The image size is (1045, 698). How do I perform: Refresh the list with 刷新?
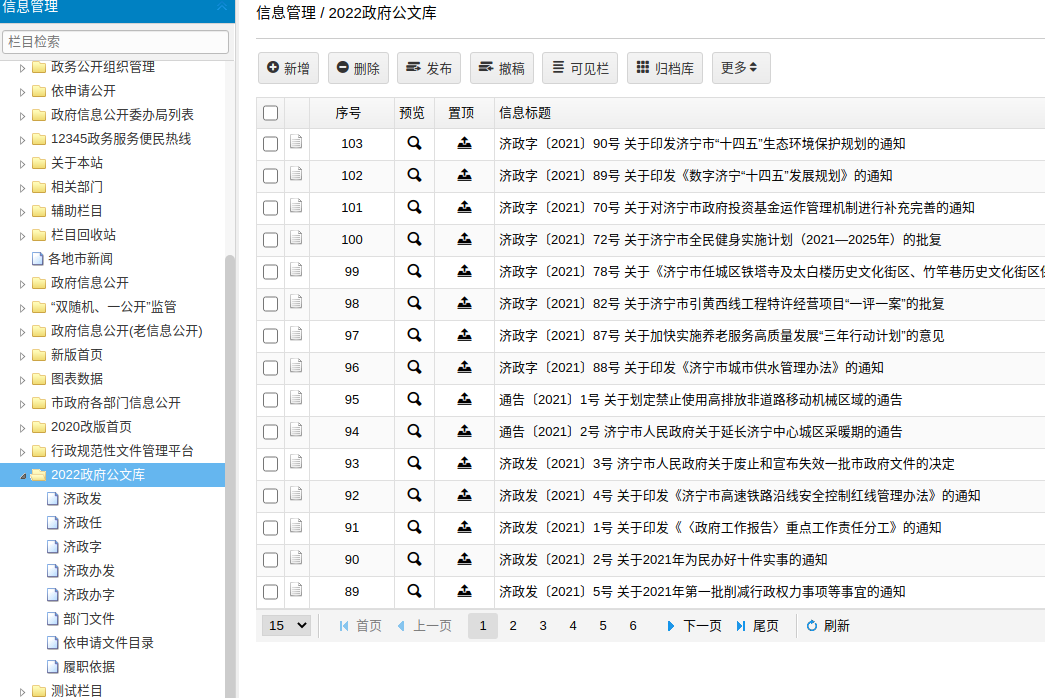coord(828,625)
